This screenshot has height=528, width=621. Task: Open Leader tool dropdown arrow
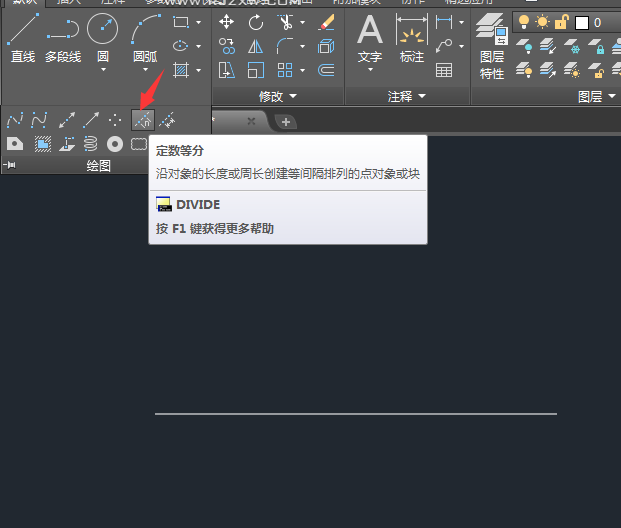tap(461, 46)
